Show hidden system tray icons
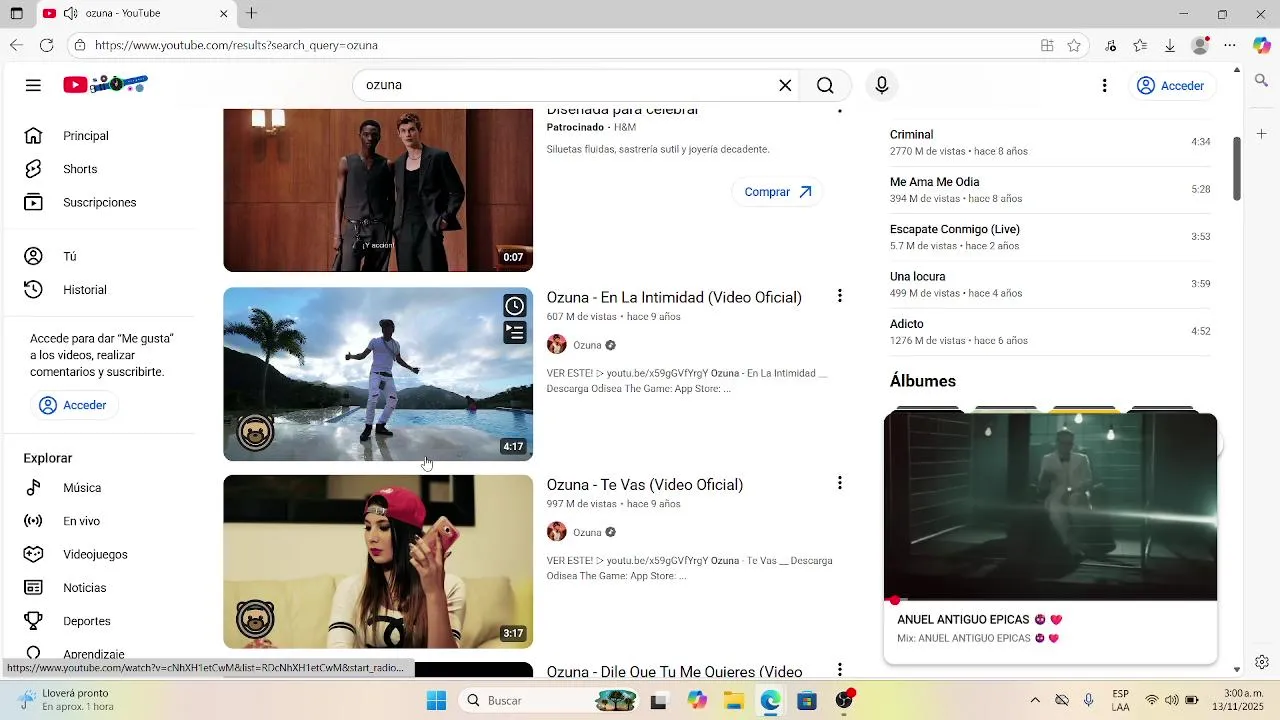The height and width of the screenshot is (720, 1280). click(x=1035, y=701)
